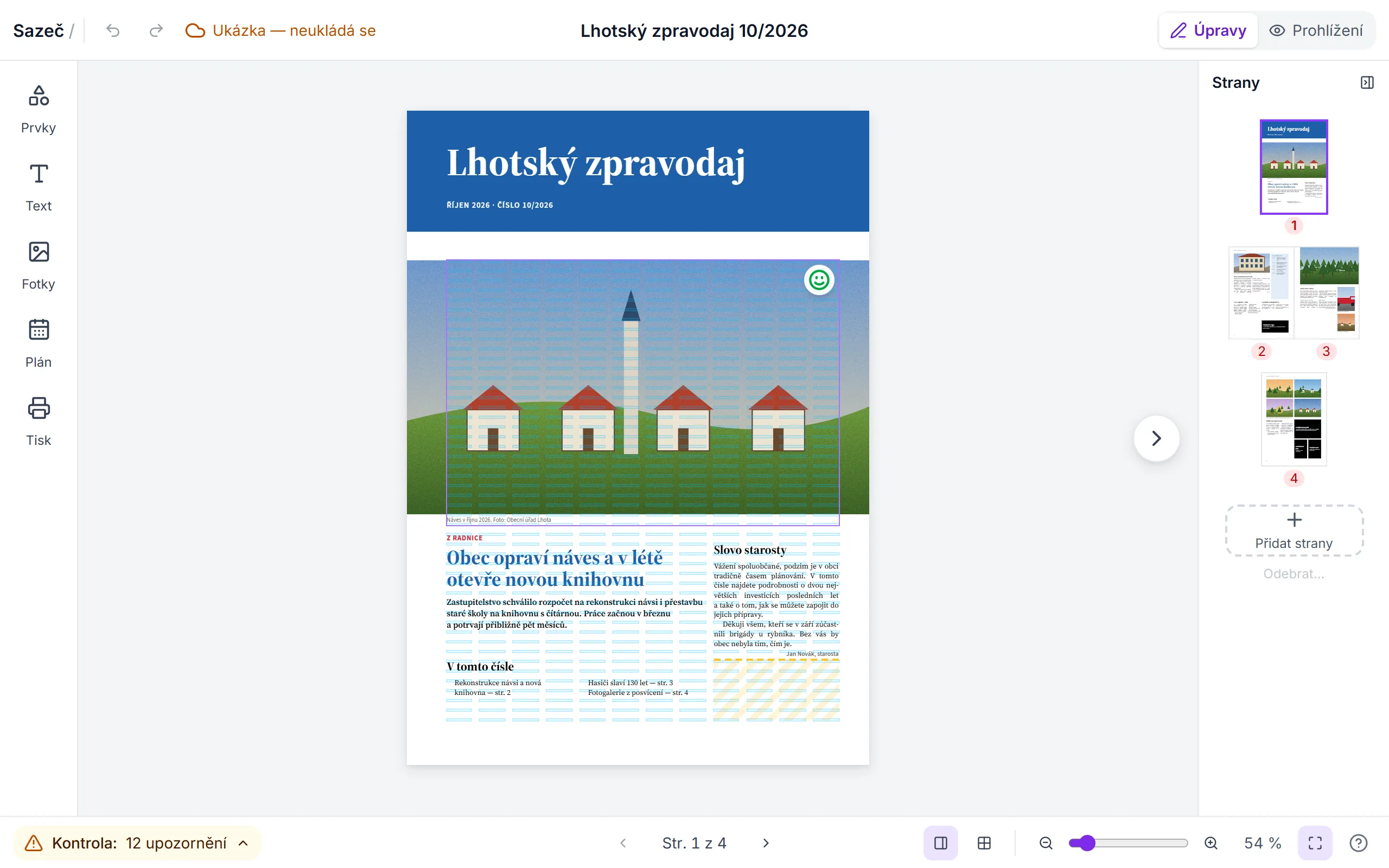Switch to Prohlížení preview mode

tap(1316, 30)
